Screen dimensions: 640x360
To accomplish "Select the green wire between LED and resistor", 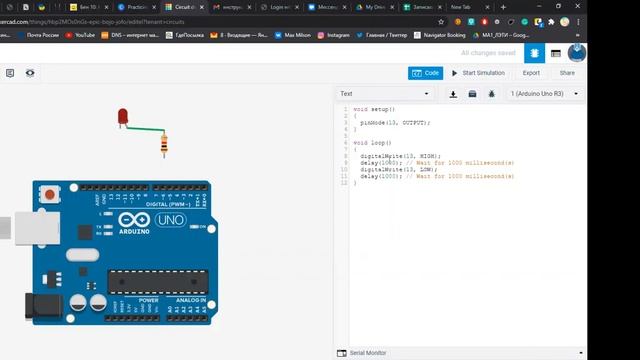I will (145, 129).
